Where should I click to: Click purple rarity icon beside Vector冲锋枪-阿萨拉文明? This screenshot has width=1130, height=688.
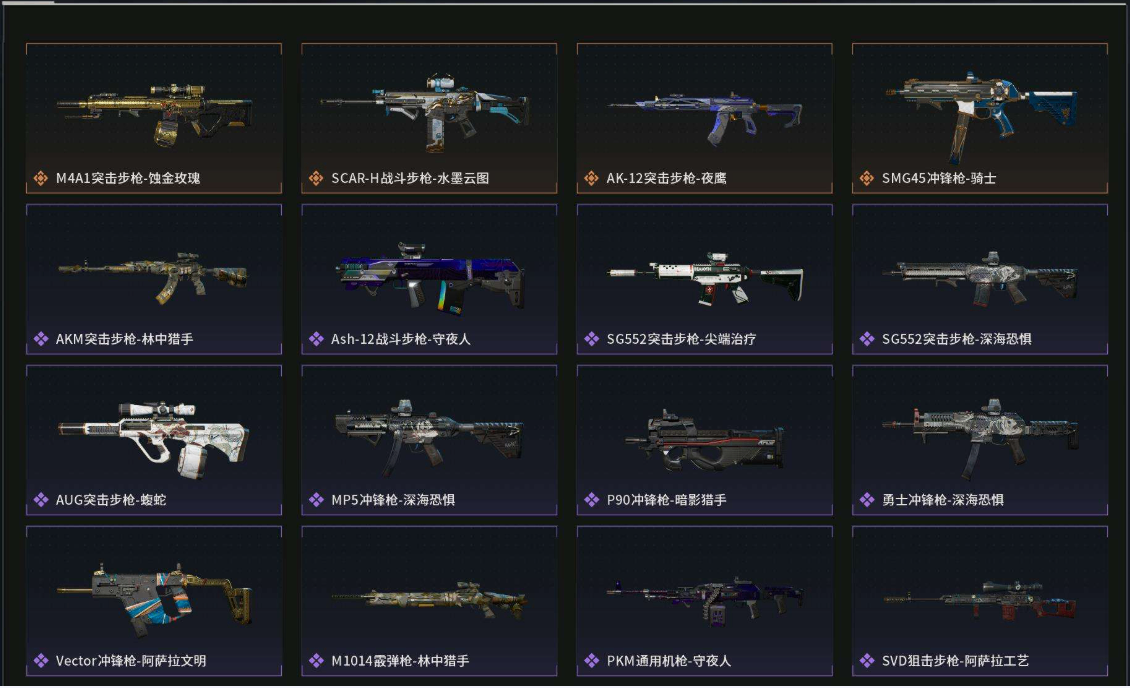(40, 660)
